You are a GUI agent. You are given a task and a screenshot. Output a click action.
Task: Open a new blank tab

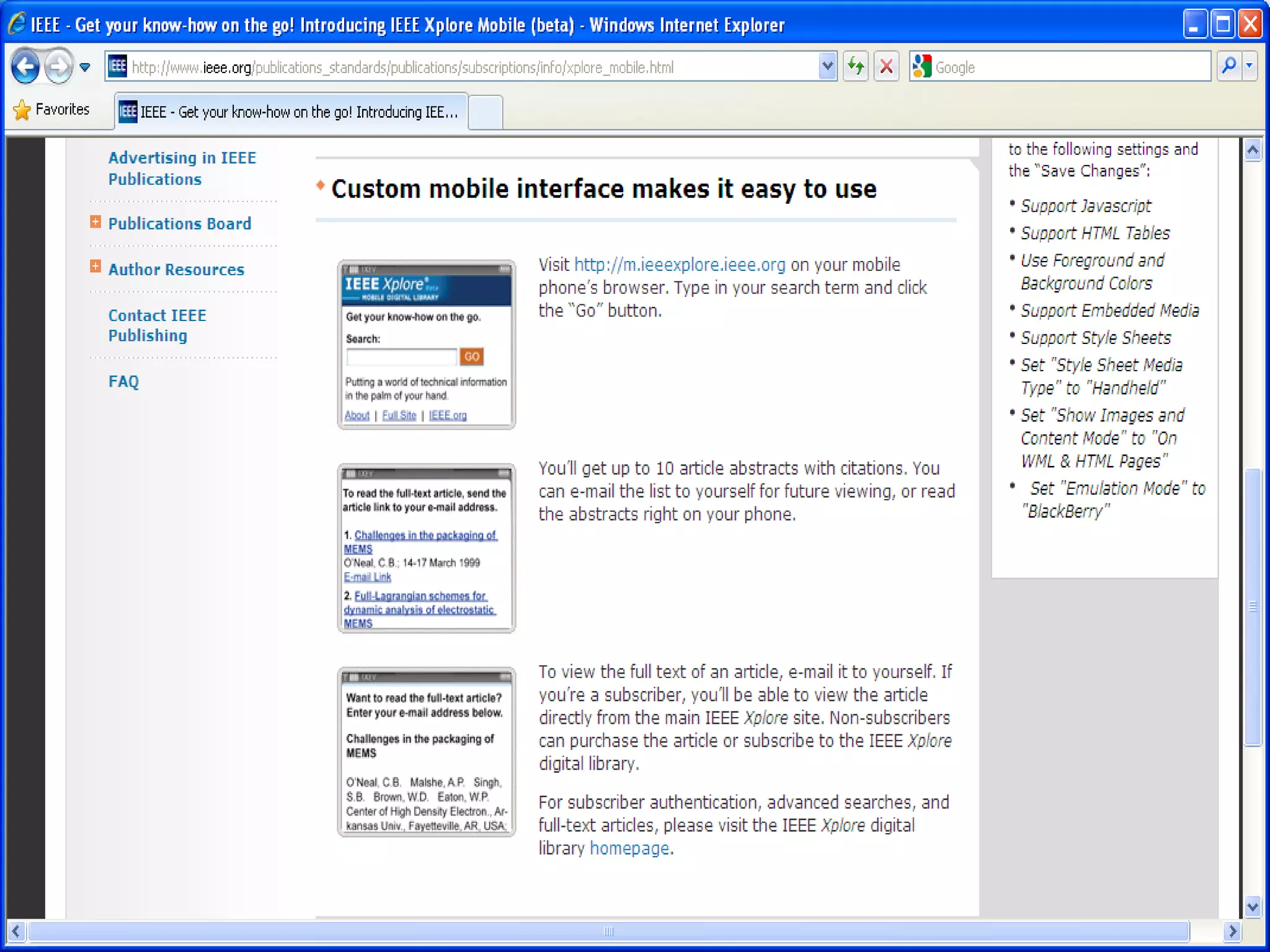[485, 112]
